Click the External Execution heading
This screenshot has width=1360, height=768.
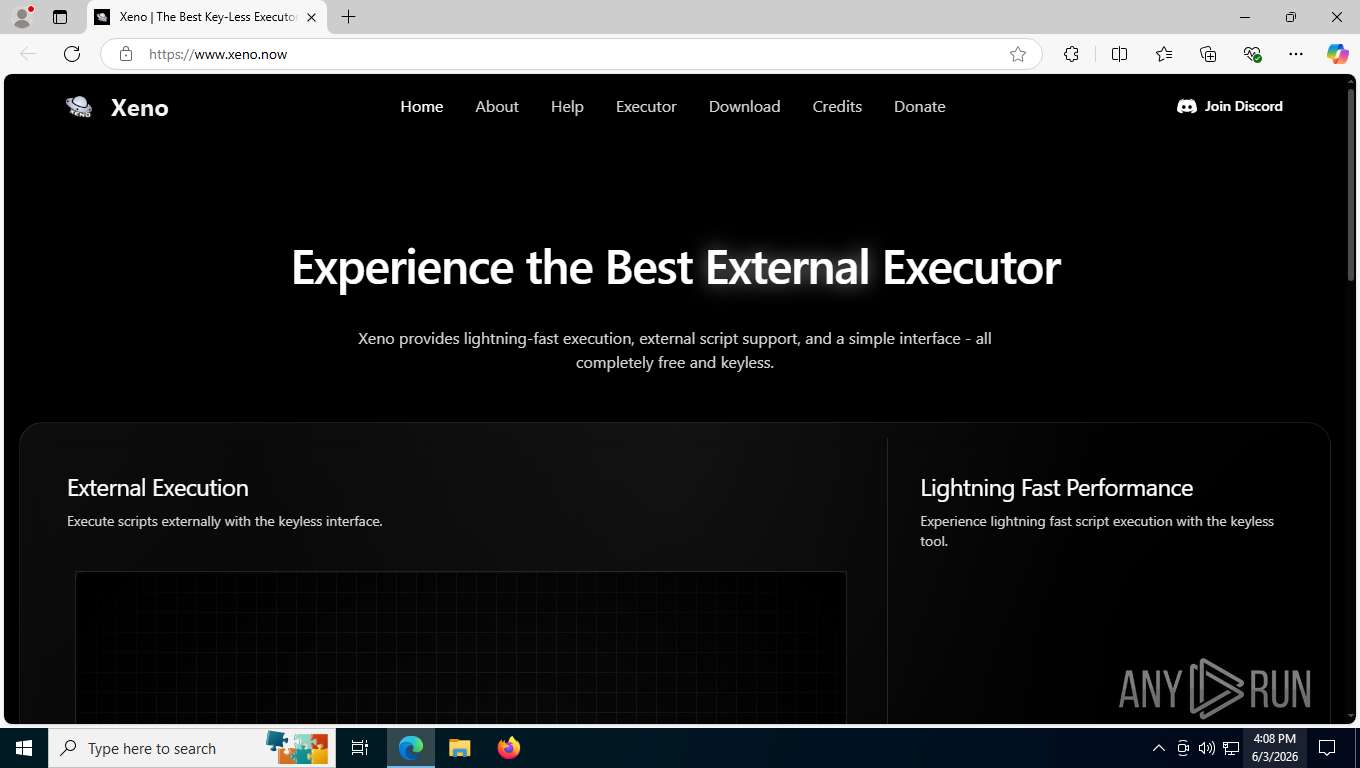click(158, 488)
